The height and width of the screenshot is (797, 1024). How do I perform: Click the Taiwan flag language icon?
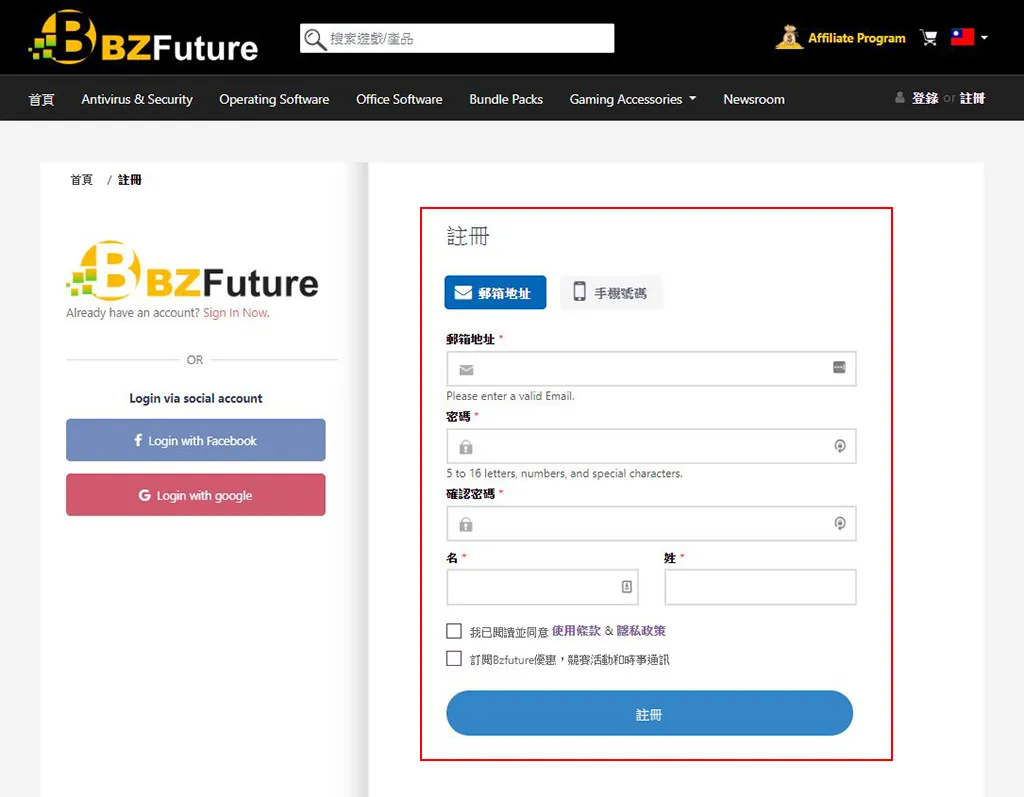[x=962, y=37]
